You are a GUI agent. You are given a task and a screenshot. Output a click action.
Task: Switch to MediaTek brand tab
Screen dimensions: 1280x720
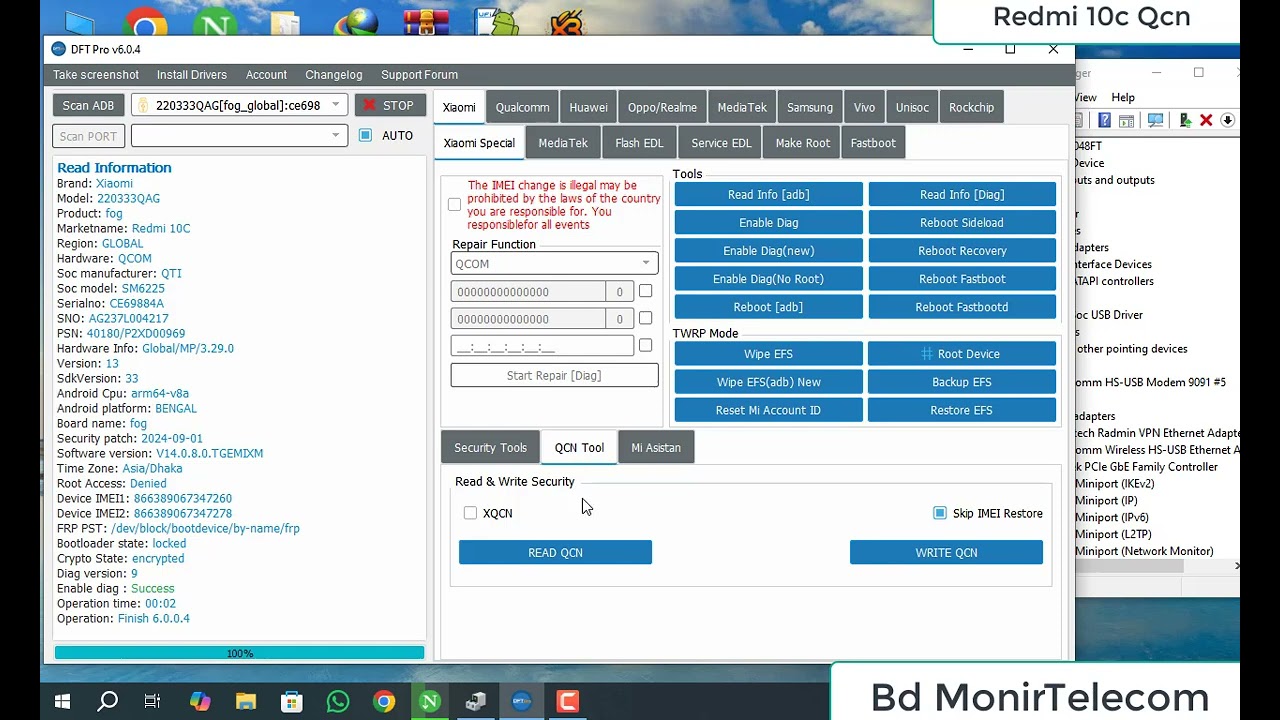click(x=742, y=107)
